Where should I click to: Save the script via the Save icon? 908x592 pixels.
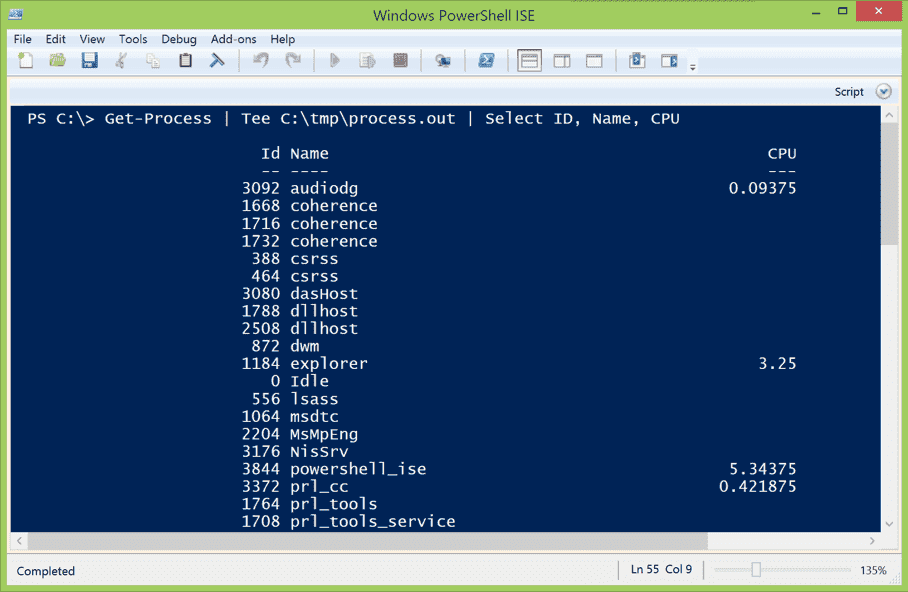click(90, 60)
